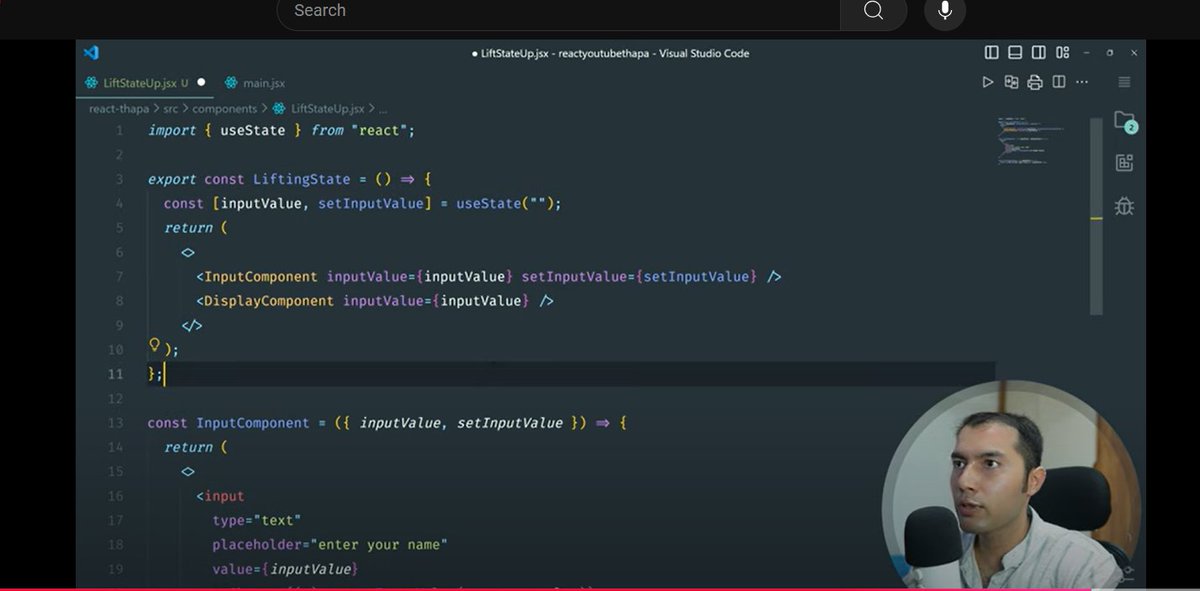Click line number 1 in gutter

[120, 131]
